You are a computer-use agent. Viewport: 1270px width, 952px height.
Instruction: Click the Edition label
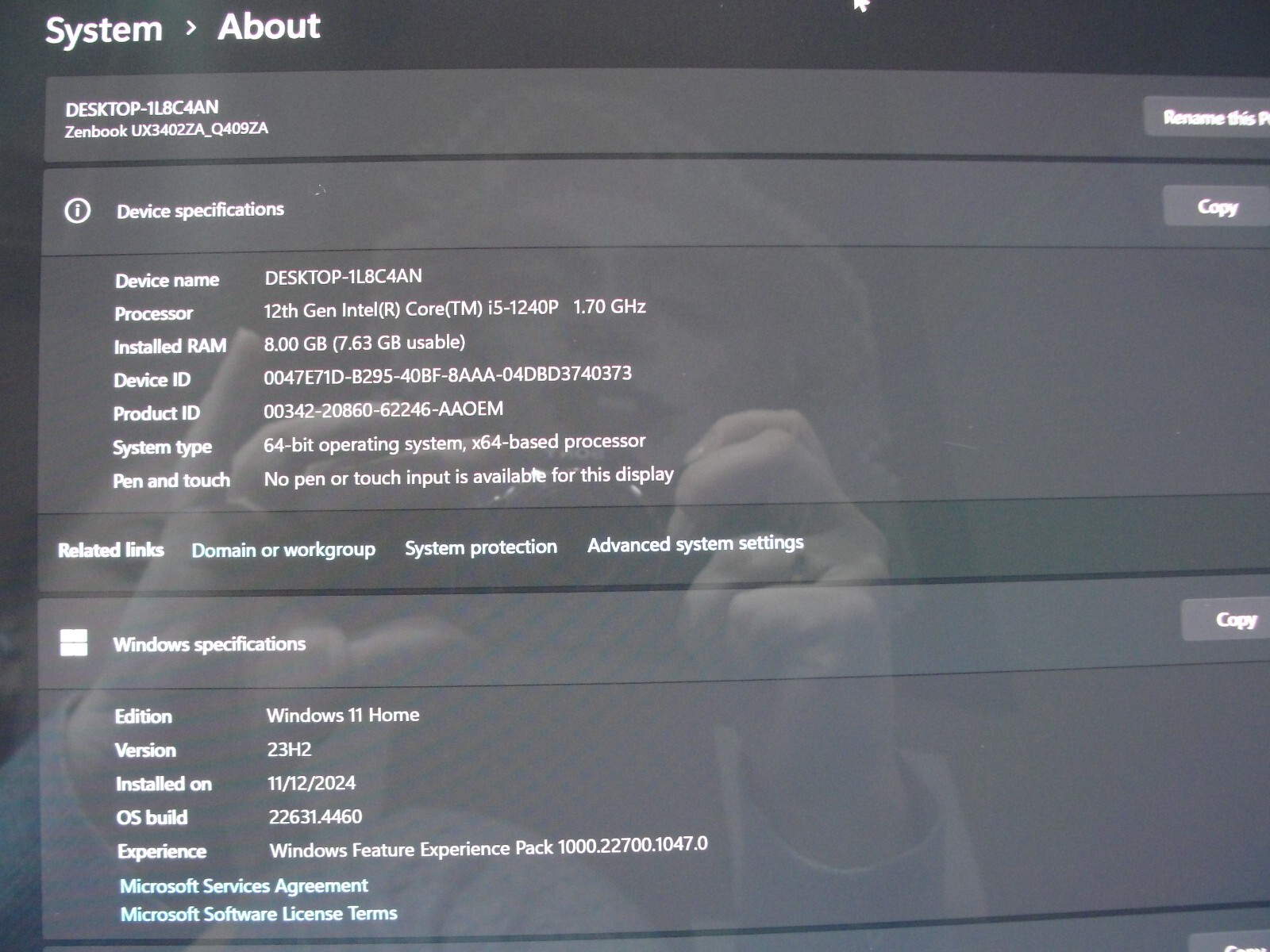pyautogui.click(x=143, y=716)
